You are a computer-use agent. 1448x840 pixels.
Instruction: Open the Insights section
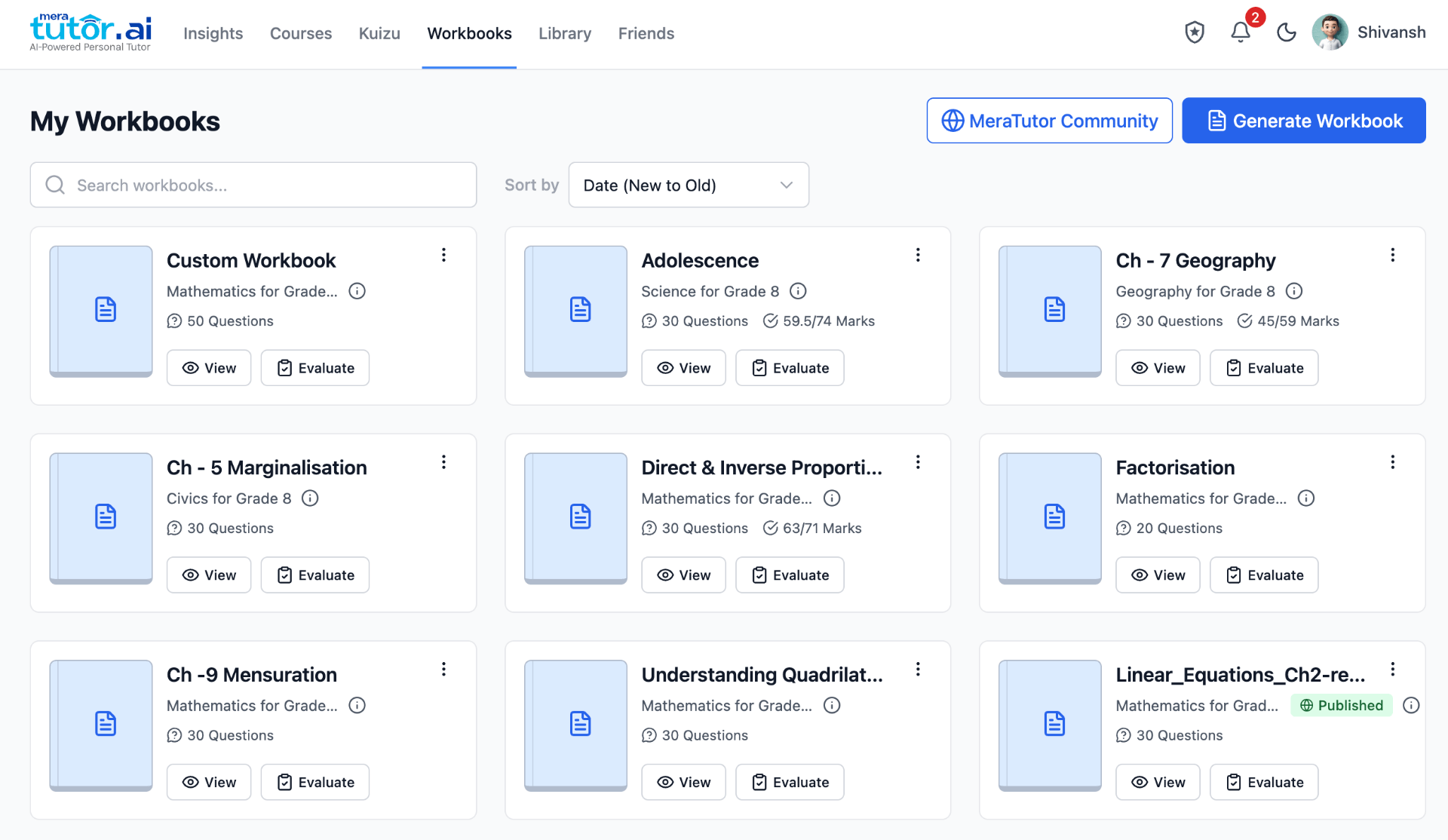tap(213, 33)
